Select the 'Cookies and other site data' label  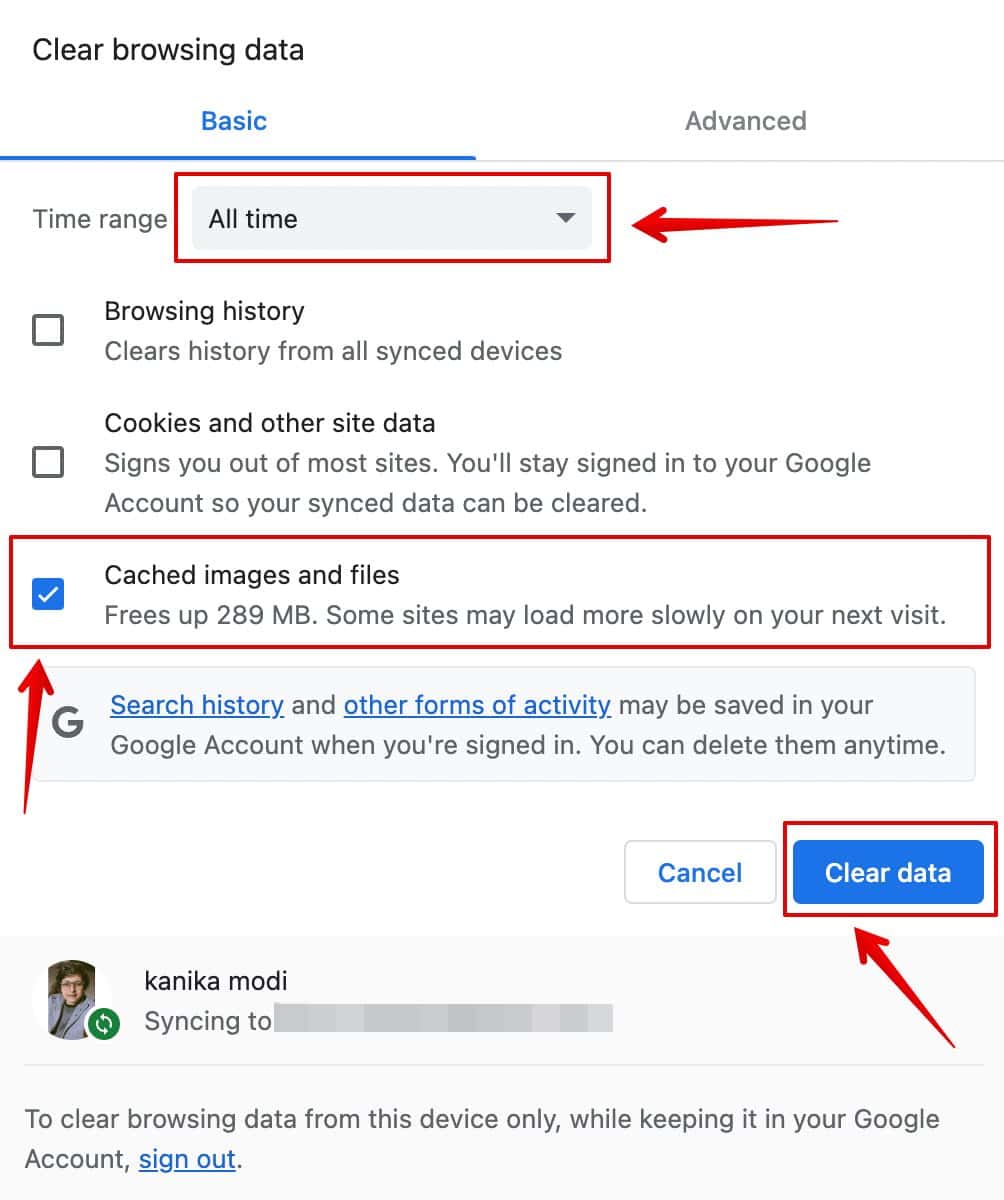point(269,423)
